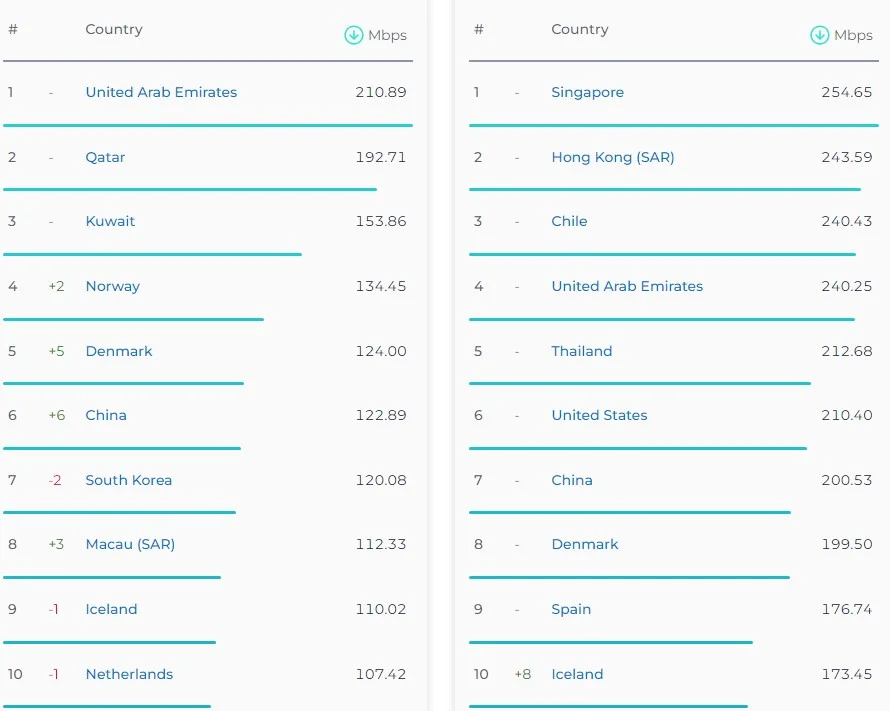Click the speed bar under Kuwait
890x711 pixels.
coord(152,254)
